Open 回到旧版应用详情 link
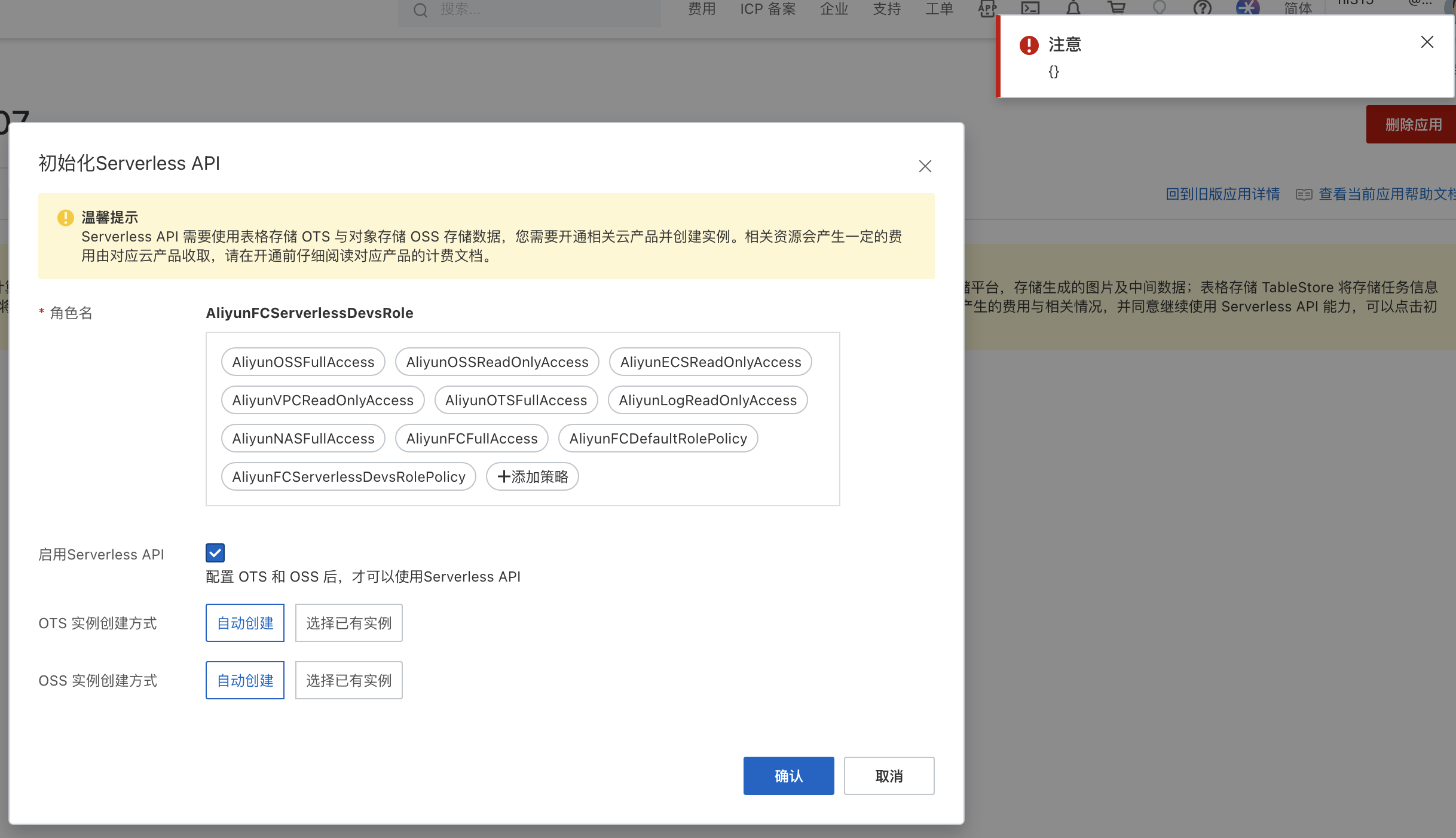This screenshot has width=1456, height=838. pos(1223,194)
